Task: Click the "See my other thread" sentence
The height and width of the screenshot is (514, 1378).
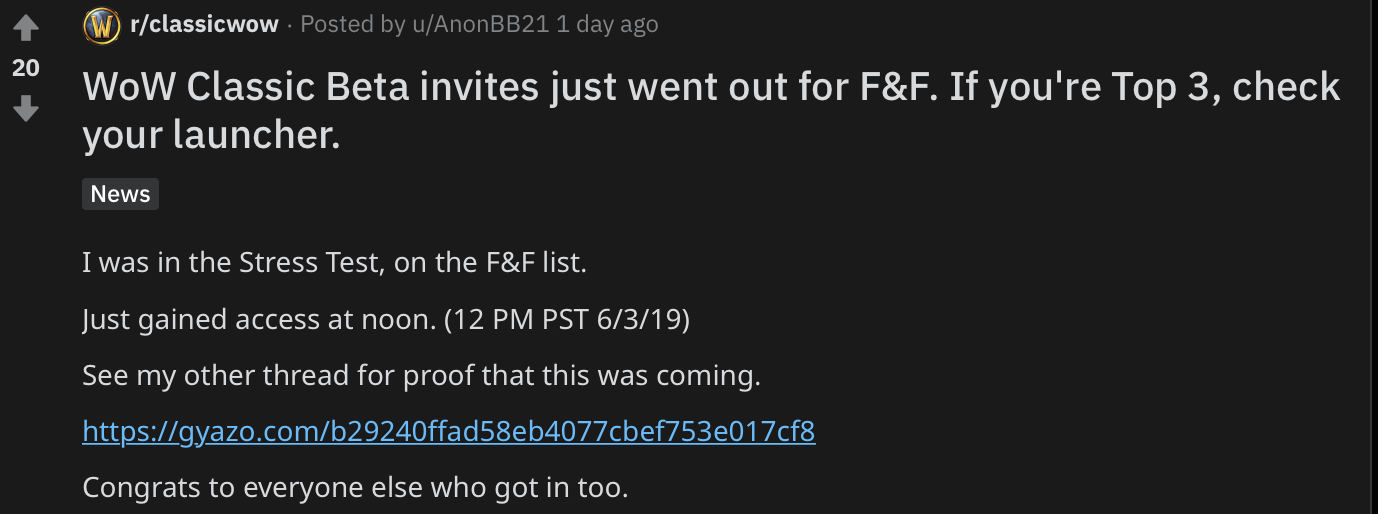Action: click(422, 376)
